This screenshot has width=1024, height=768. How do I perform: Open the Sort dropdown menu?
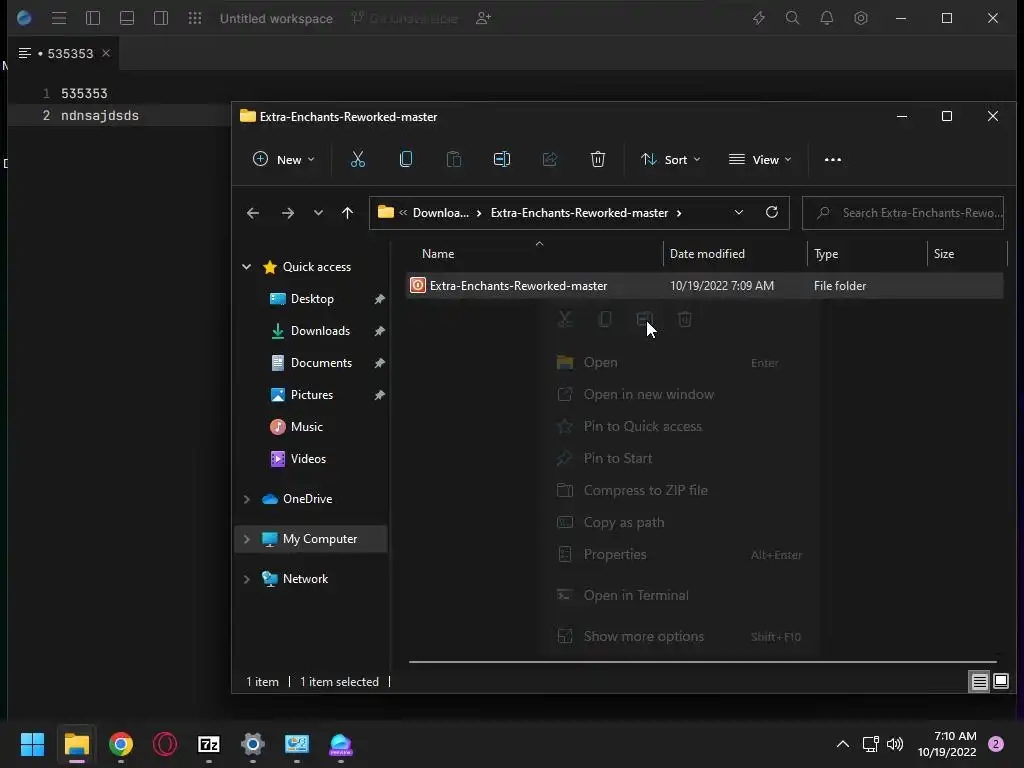coord(671,159)
